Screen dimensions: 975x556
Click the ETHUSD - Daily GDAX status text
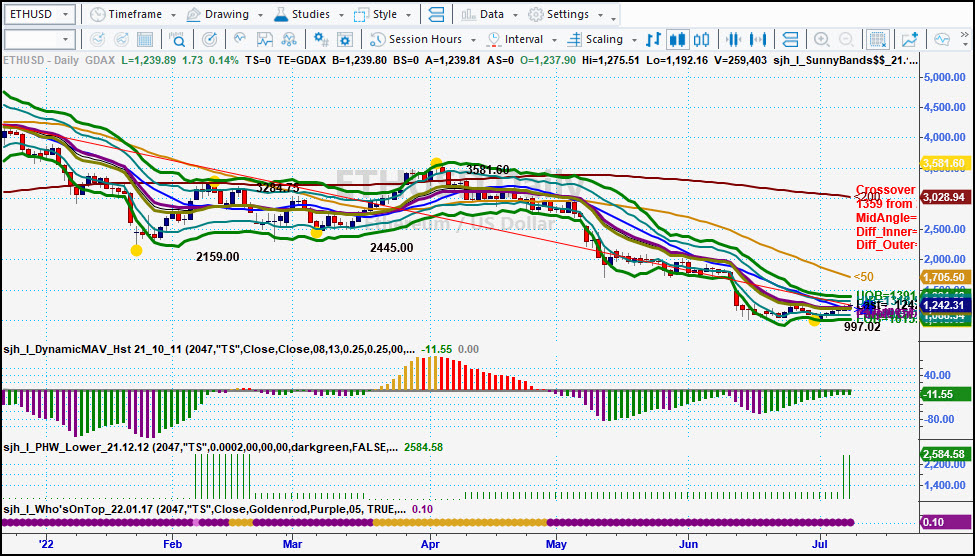click(x=57, y=60)
